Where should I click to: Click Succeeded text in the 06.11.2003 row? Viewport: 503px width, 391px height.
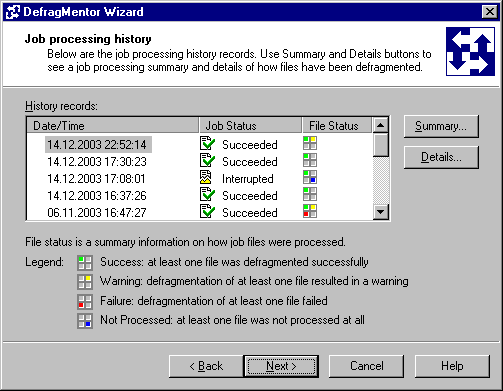pos(250,213)
